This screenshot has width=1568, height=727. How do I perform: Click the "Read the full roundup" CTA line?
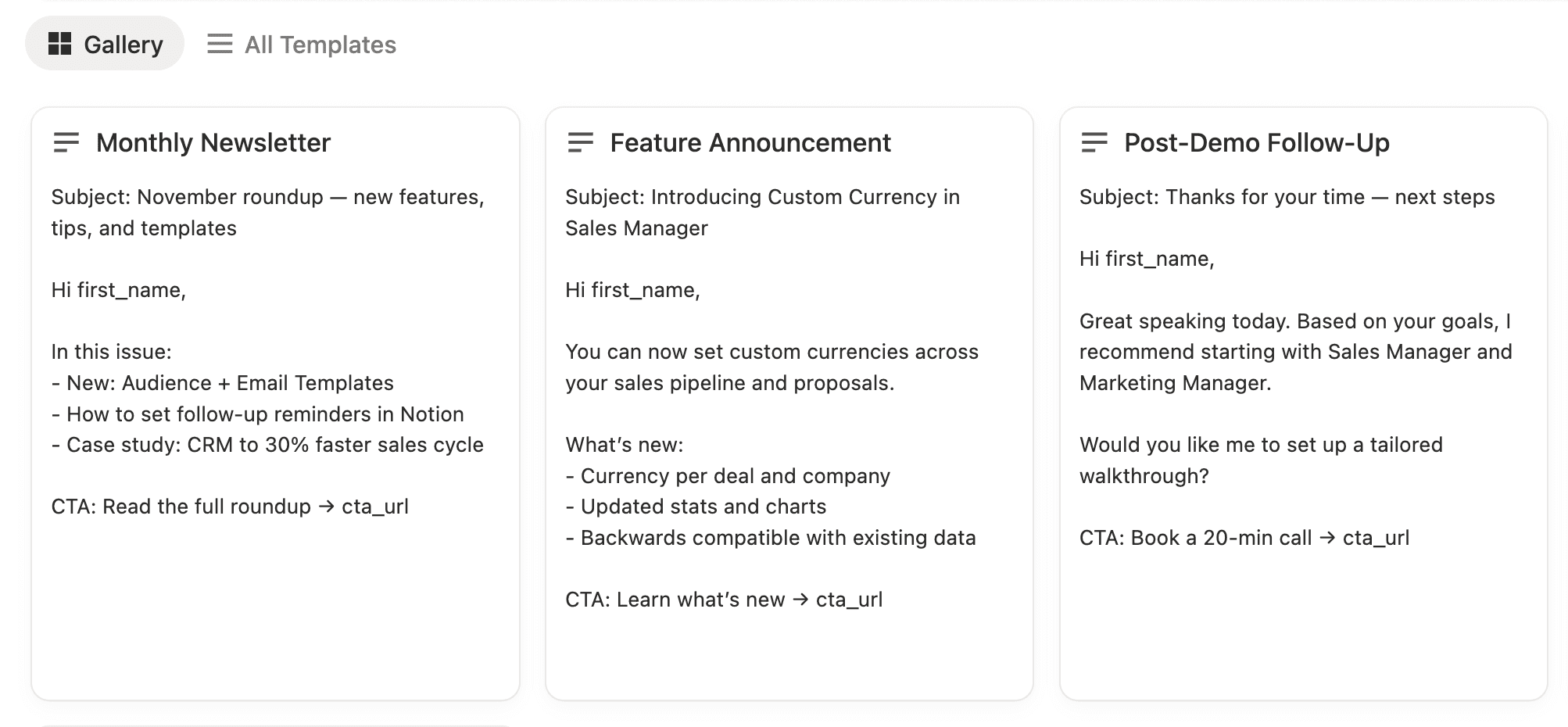coord(230,507)
